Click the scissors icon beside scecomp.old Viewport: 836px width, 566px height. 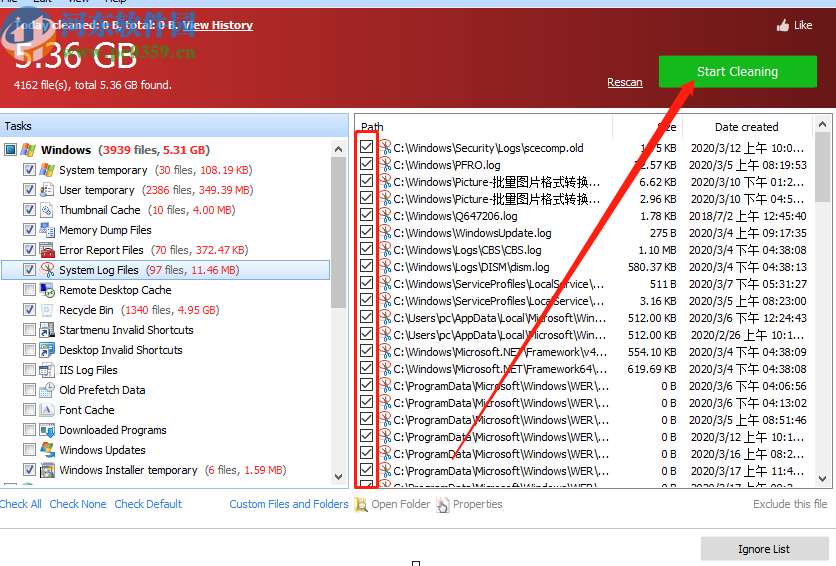385,147
